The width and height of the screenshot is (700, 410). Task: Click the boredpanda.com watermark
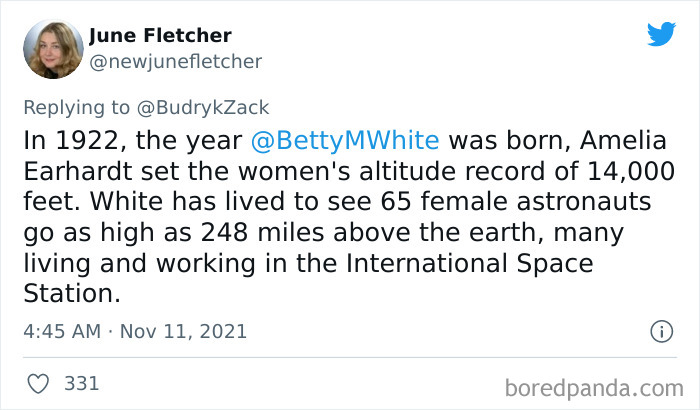pos(586,384)
